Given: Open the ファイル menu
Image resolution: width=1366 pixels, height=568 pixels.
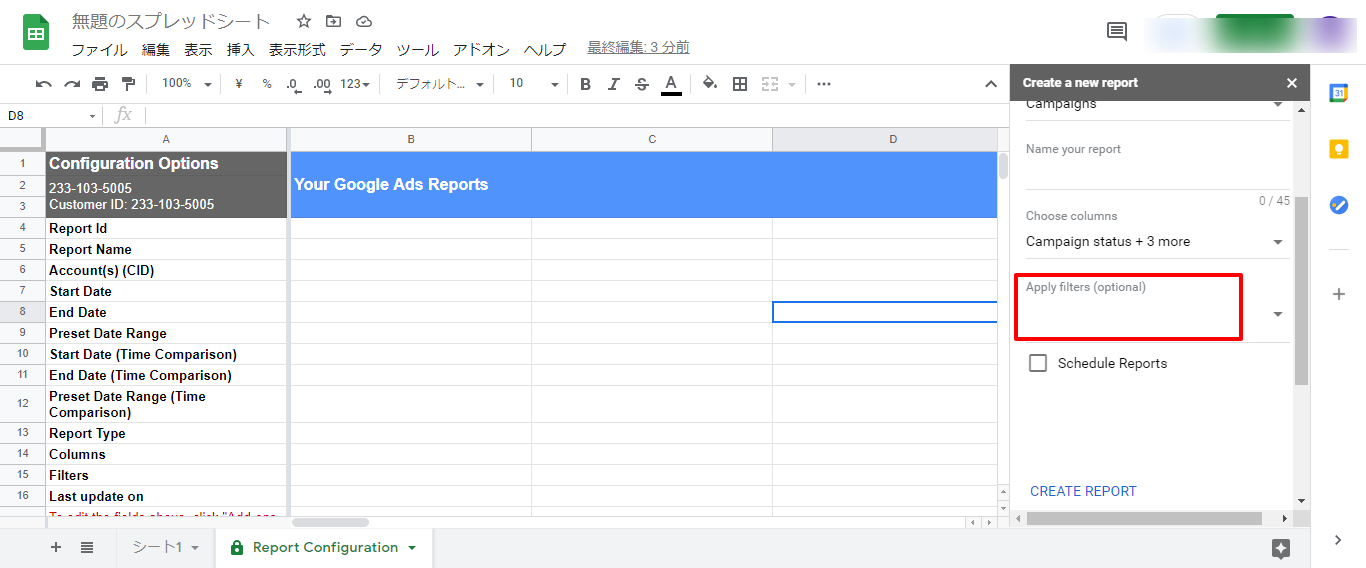Looking at the screenshot, I should coord(99,49).
